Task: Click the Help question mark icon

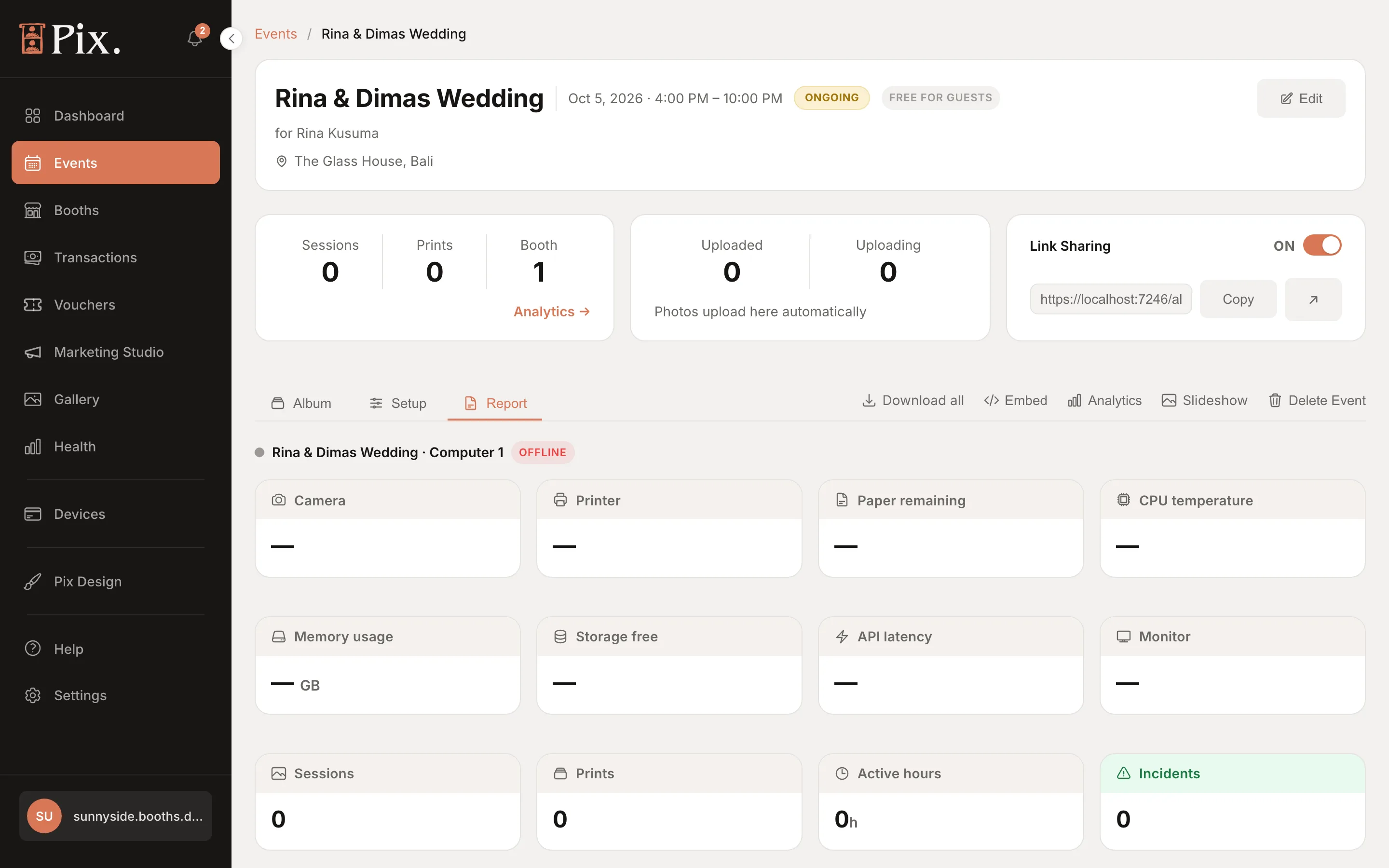Action: click(33, 649)
